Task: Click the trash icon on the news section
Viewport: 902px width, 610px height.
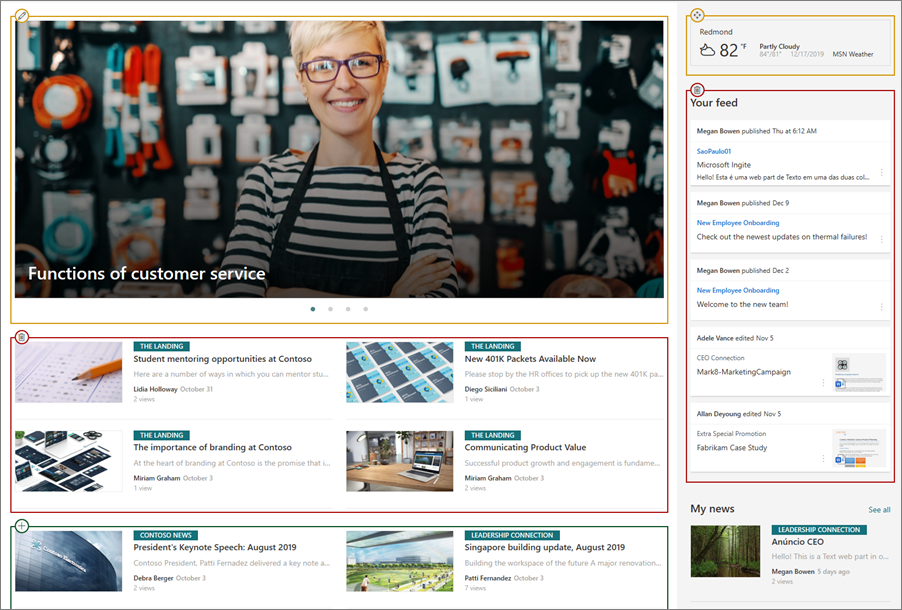Action: coord(22,337)
